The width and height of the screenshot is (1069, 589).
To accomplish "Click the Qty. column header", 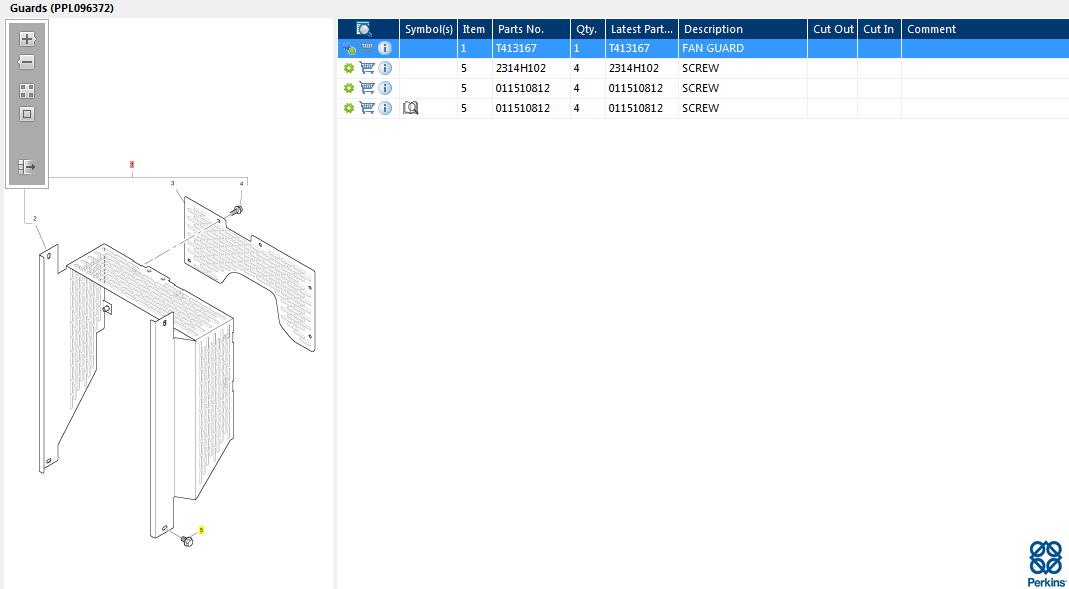I will 586,29.
